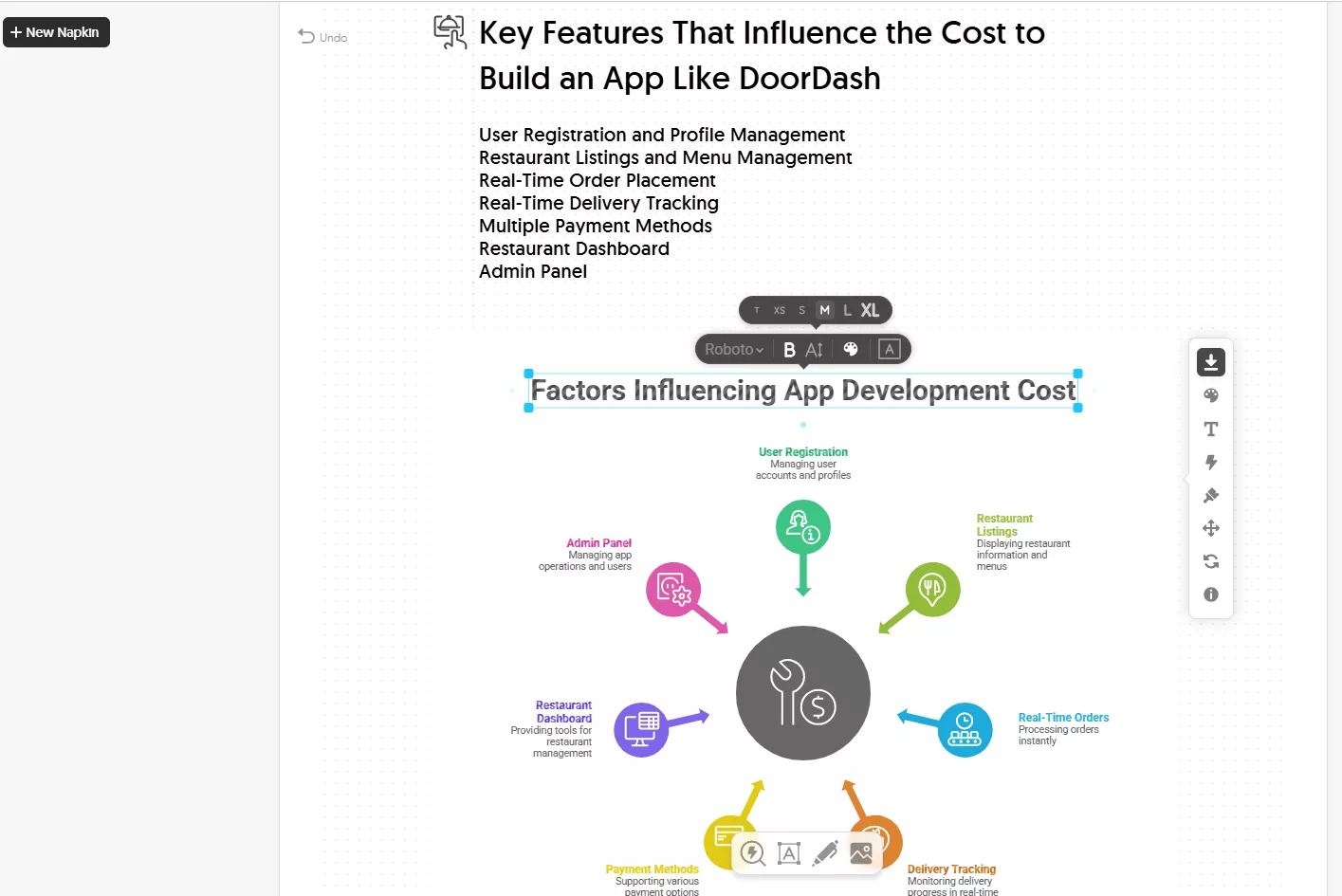Select the text box icon in the bottom toolbar
The image size is (1342, 896).
[789, 852]
